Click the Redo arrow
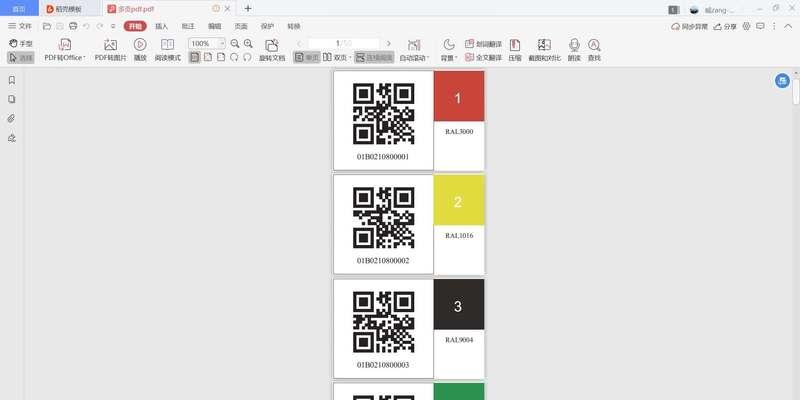Image resolution: width=800 pixels, height=400 pixels. [100, 26]
